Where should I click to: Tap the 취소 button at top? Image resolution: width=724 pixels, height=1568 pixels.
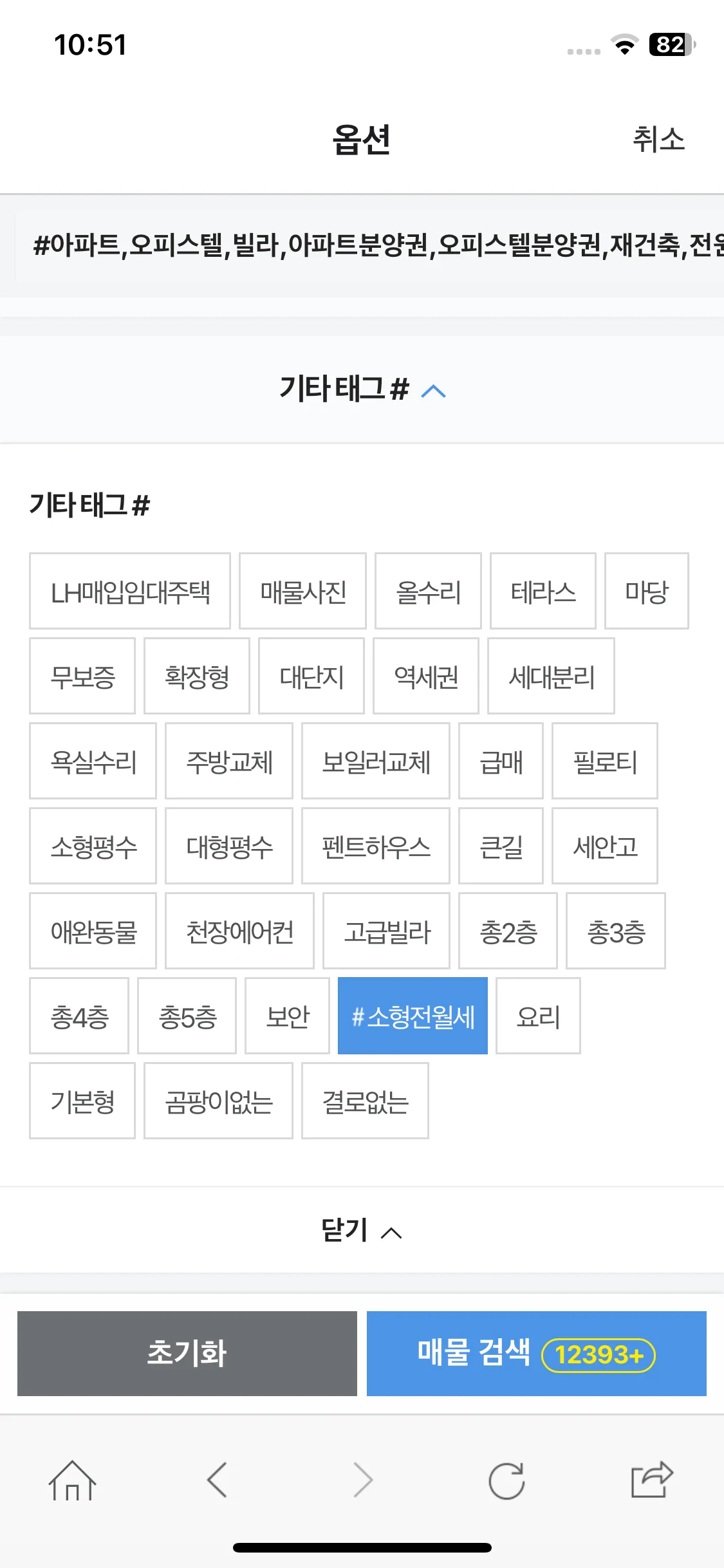(658, 139)
